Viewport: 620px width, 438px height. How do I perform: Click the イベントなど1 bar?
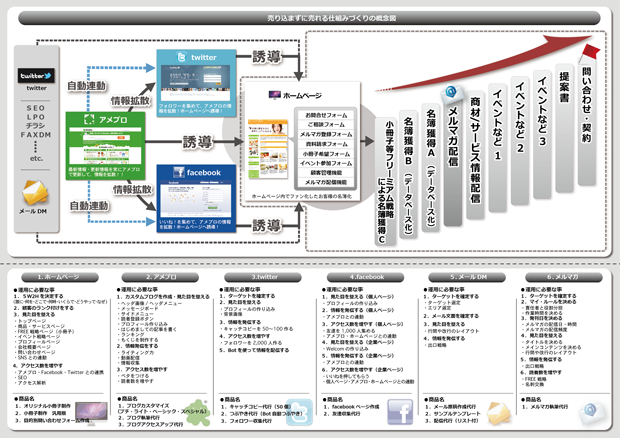tap(497, 147)
